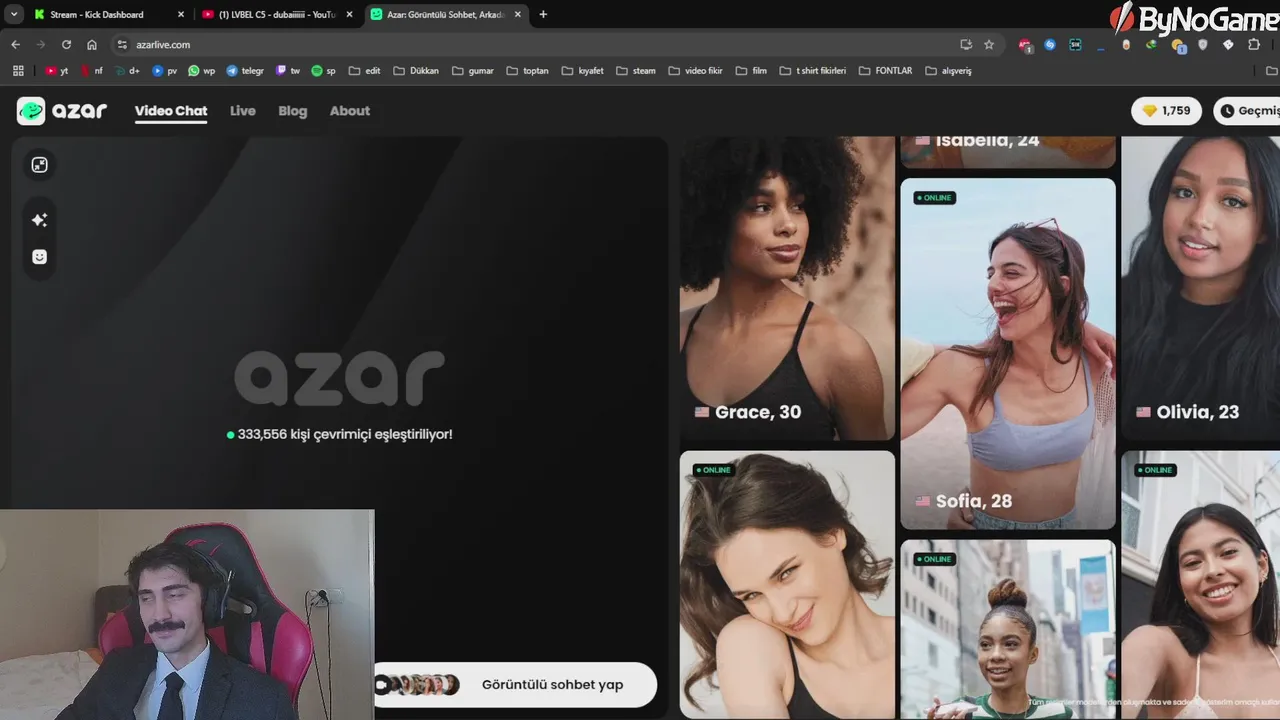This screenshot has width=1280, height=720.
Task: Open the nf Netflix bookmark
Action: pyautogui.click(x=92, y=71)
